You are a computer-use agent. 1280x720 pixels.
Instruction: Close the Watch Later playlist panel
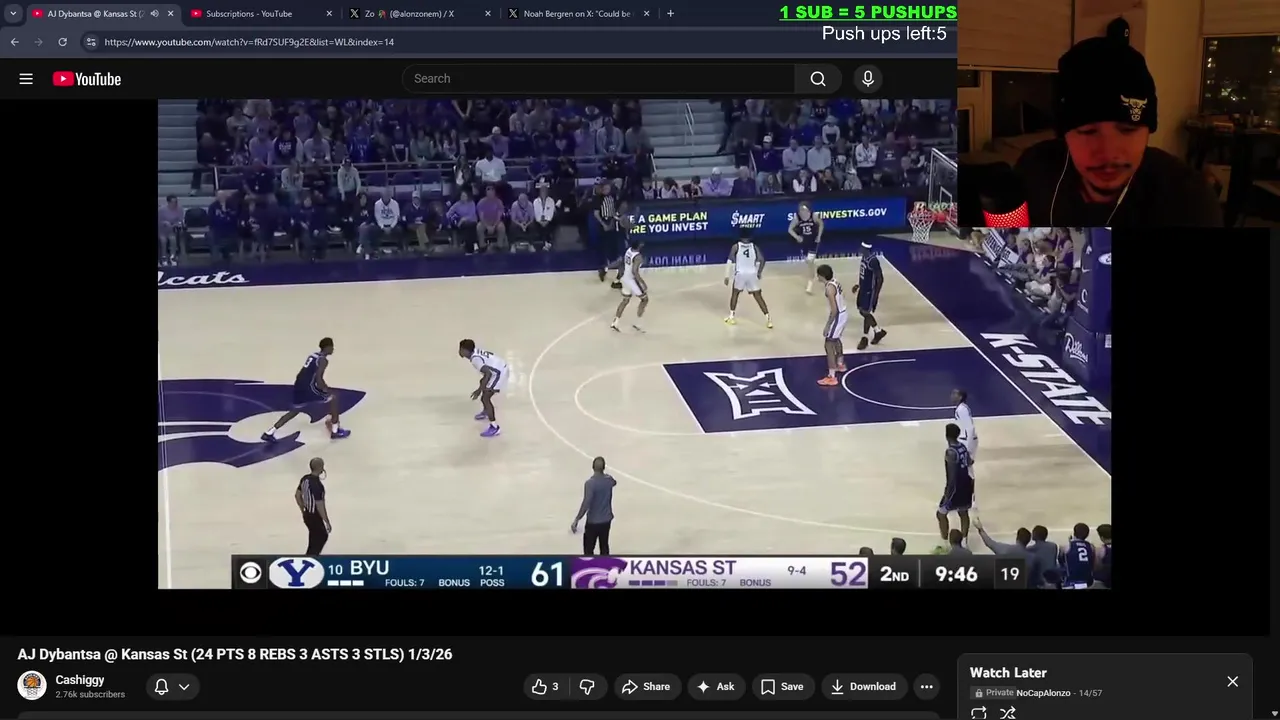(1232, 682)
